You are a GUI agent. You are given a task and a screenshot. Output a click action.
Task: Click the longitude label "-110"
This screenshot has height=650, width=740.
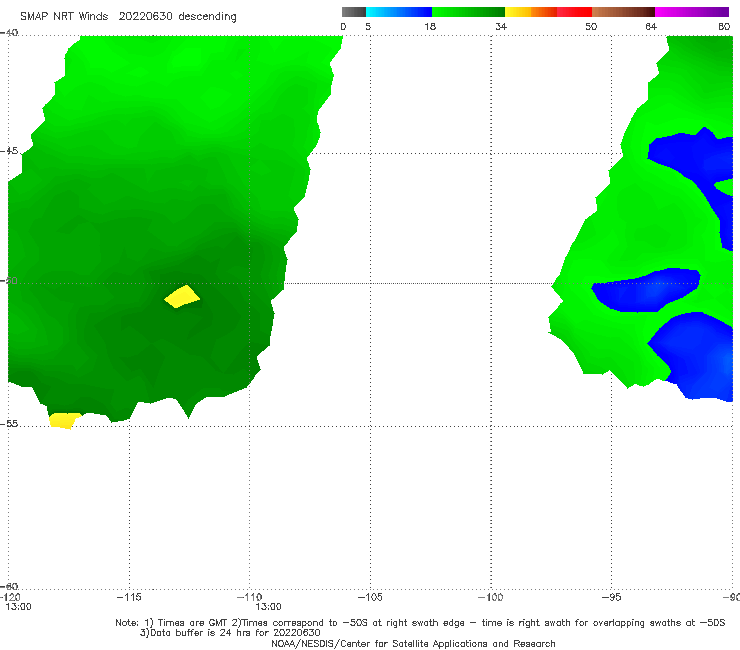pos(249,598)
